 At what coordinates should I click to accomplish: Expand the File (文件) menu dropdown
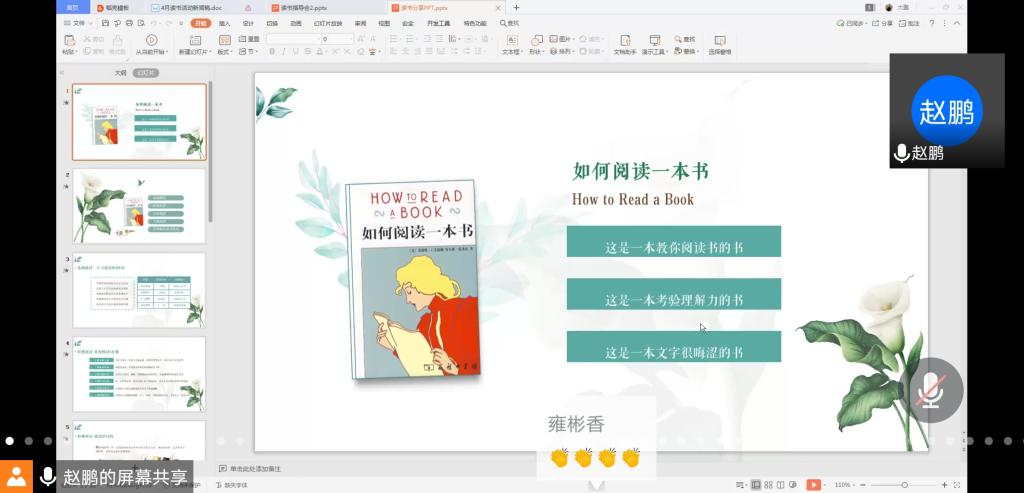pyautogui.click(x=78, y=23)
